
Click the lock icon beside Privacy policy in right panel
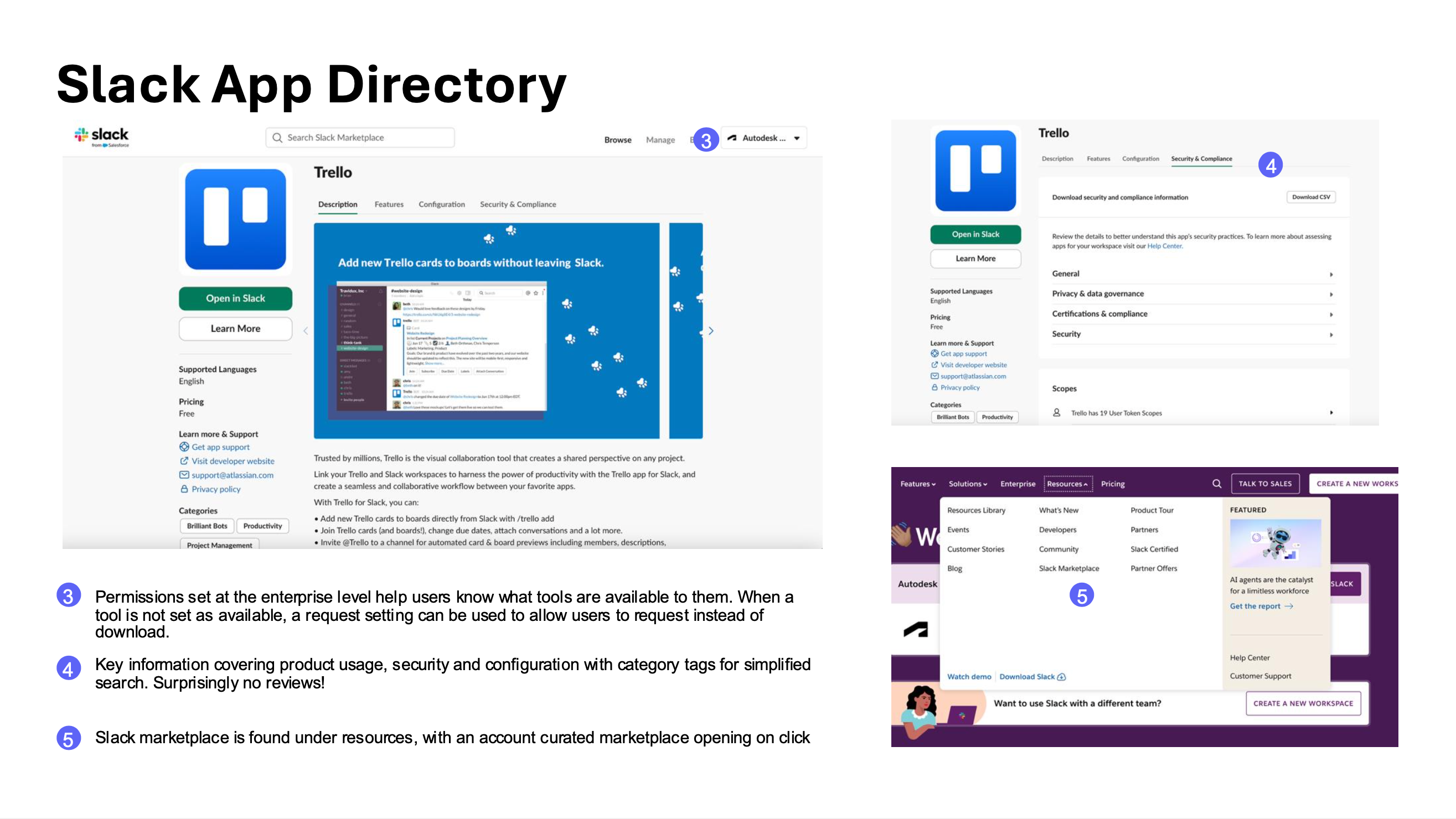(934, 387)
